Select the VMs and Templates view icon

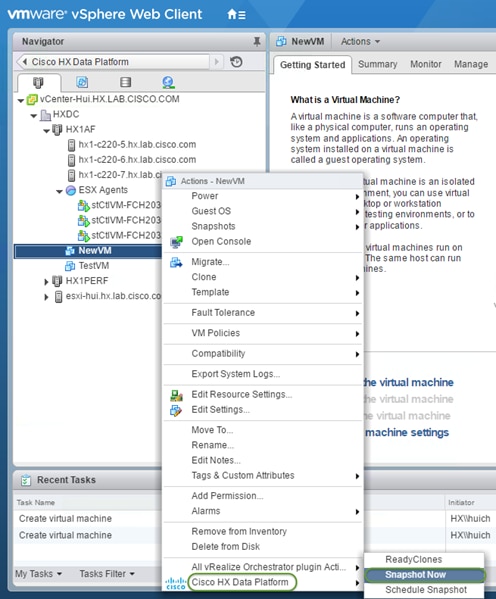82,82
